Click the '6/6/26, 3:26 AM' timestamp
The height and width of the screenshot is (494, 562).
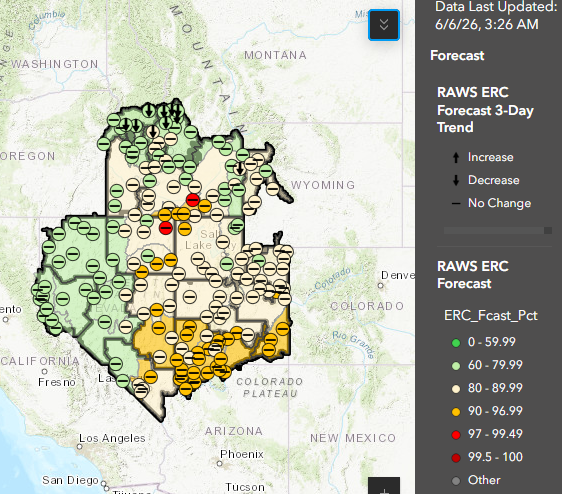point(487,24)
